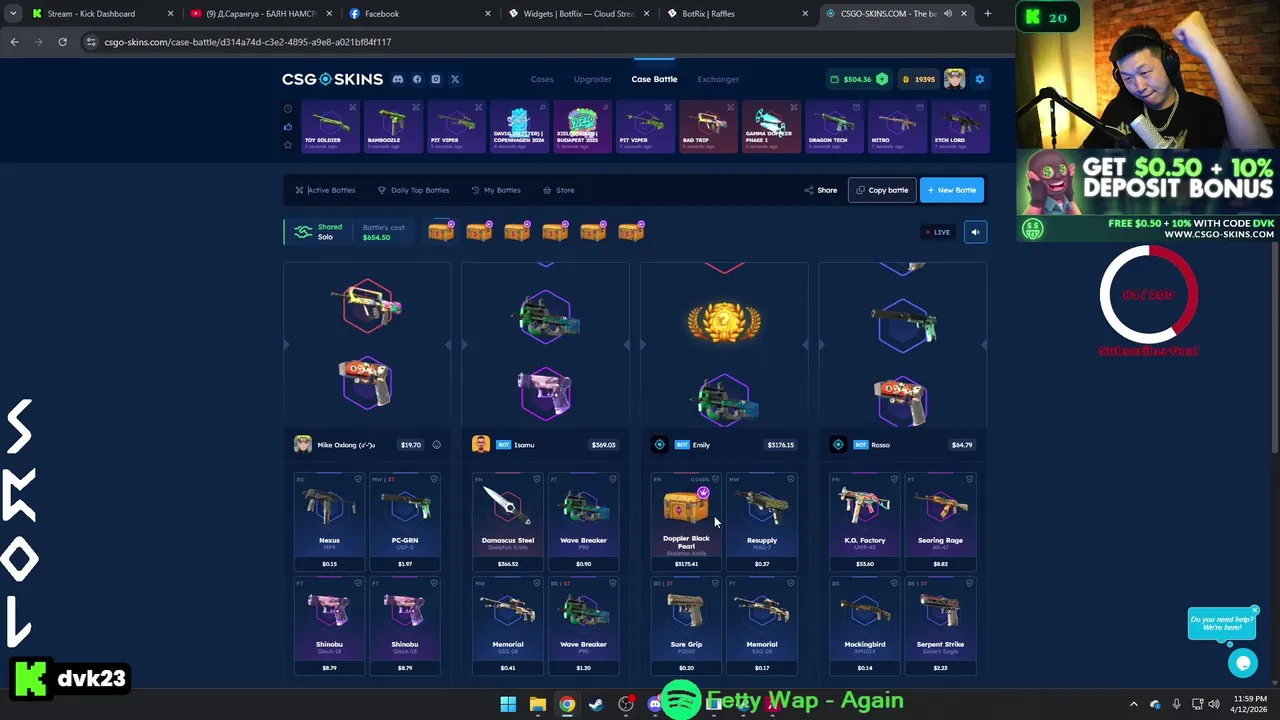Image resolution: width=1280 pixels, height=720 pixels.
Task: Toggle shield icon on Doppler Black Pearl card
Action: pos(715,480)
